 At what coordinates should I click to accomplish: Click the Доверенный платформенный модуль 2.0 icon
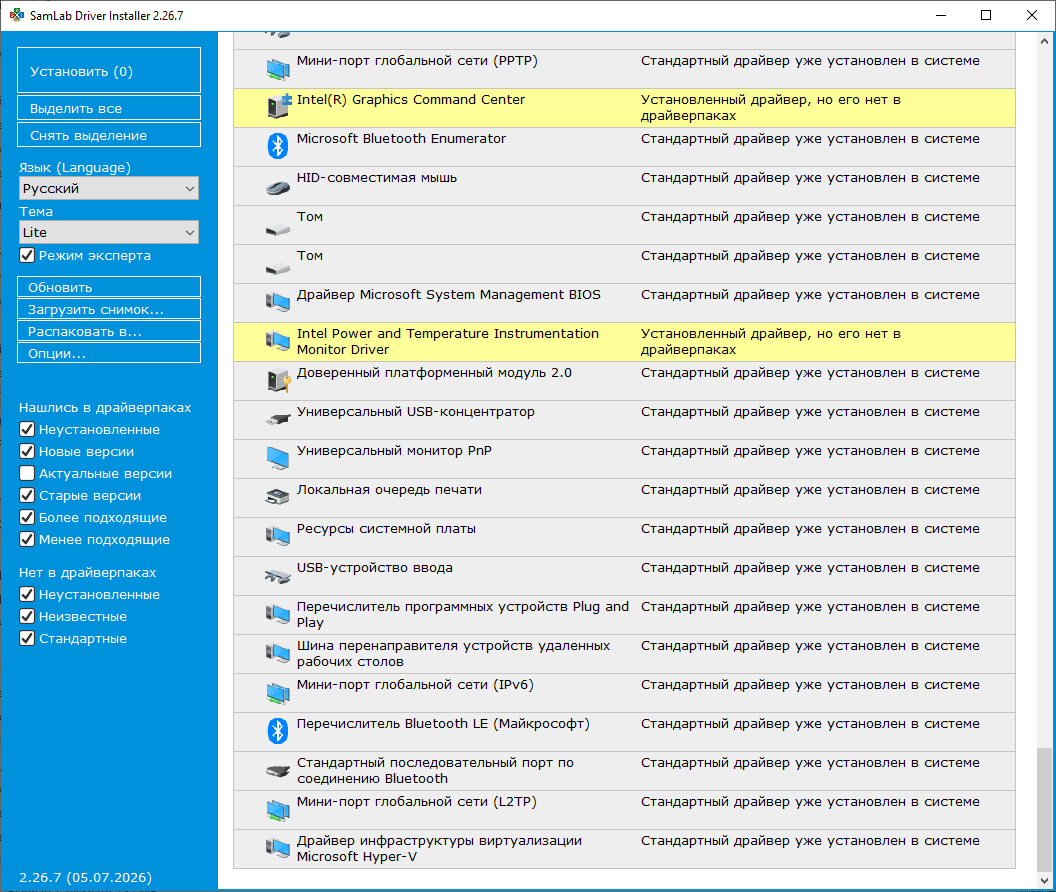(277, 381)
